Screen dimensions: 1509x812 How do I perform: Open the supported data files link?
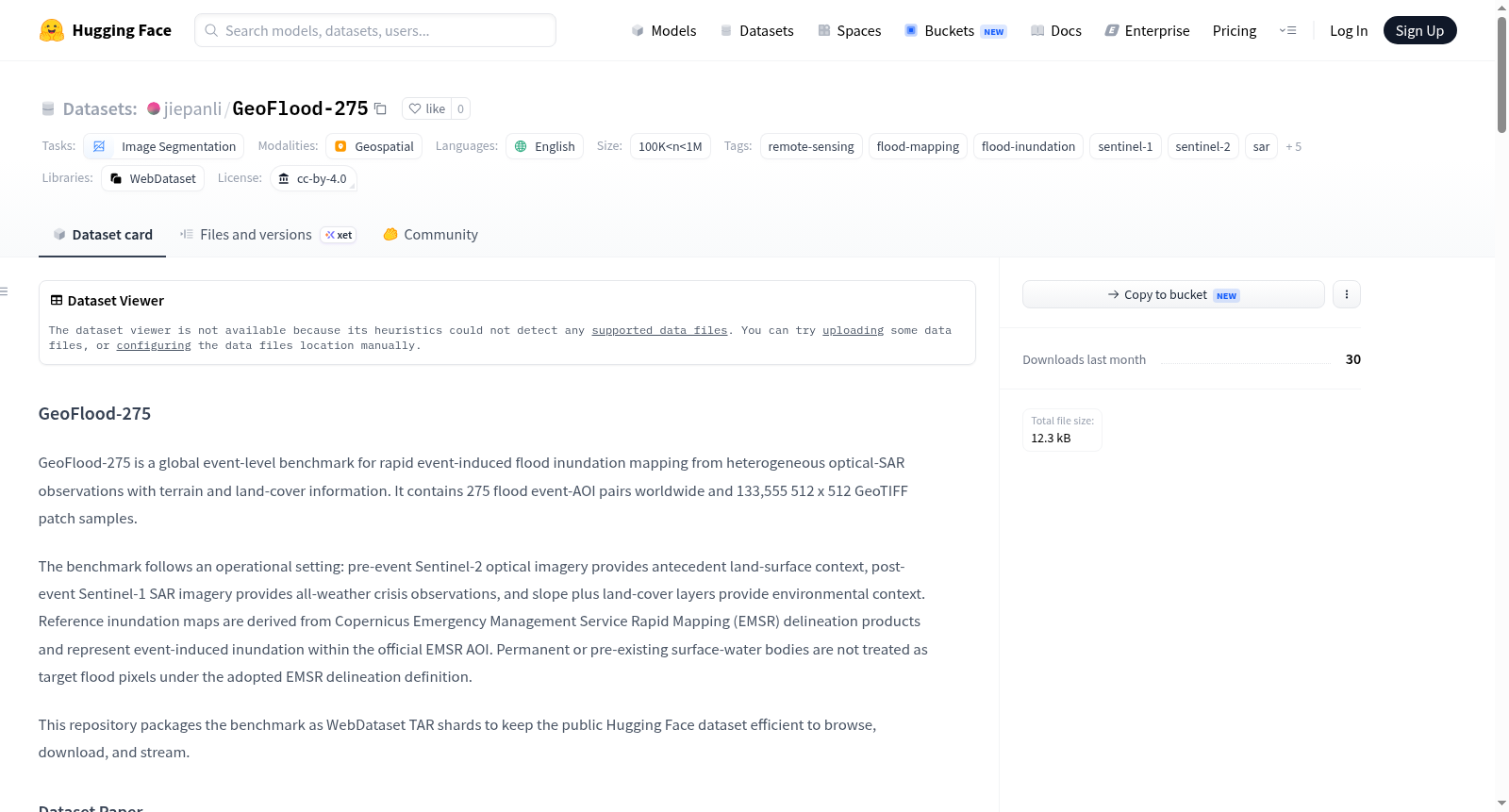click(x=659, y=330)
